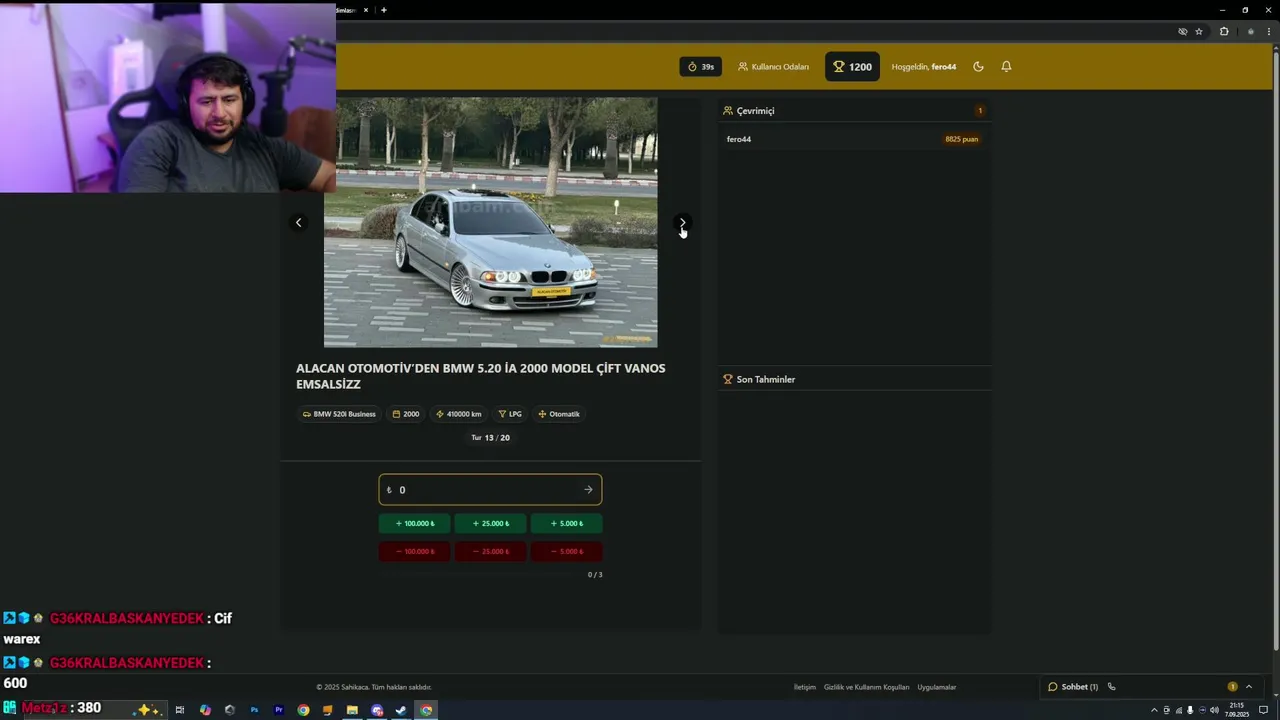Subtract 25.000 ₺ from the guess

(490, 551)
